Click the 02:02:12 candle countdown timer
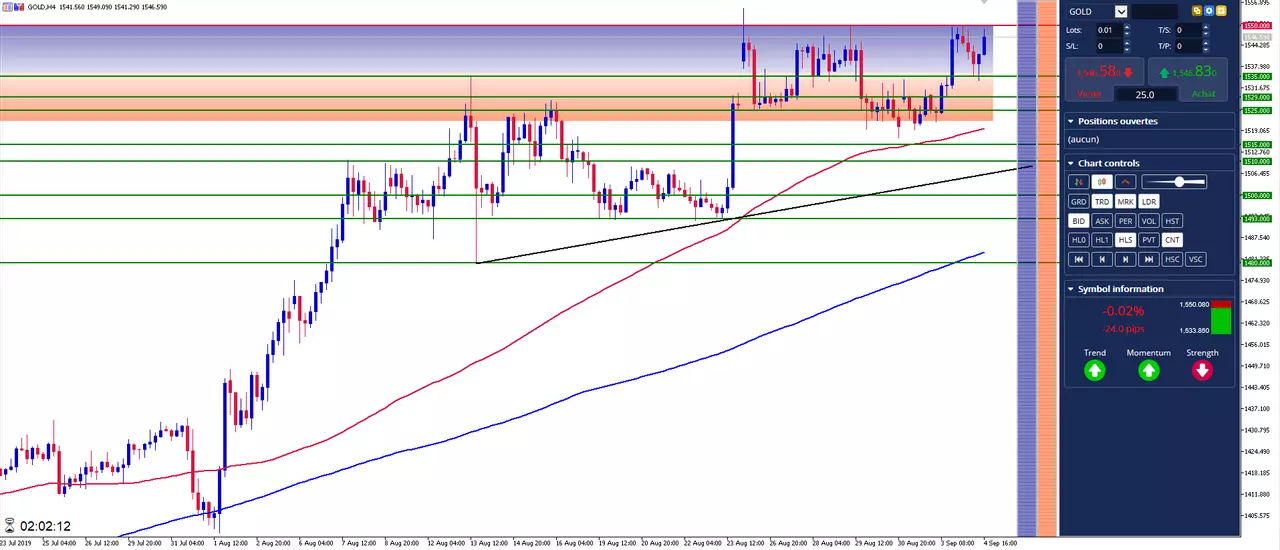The height and width of the screenshot is (550, 1280). click(45, 525)
